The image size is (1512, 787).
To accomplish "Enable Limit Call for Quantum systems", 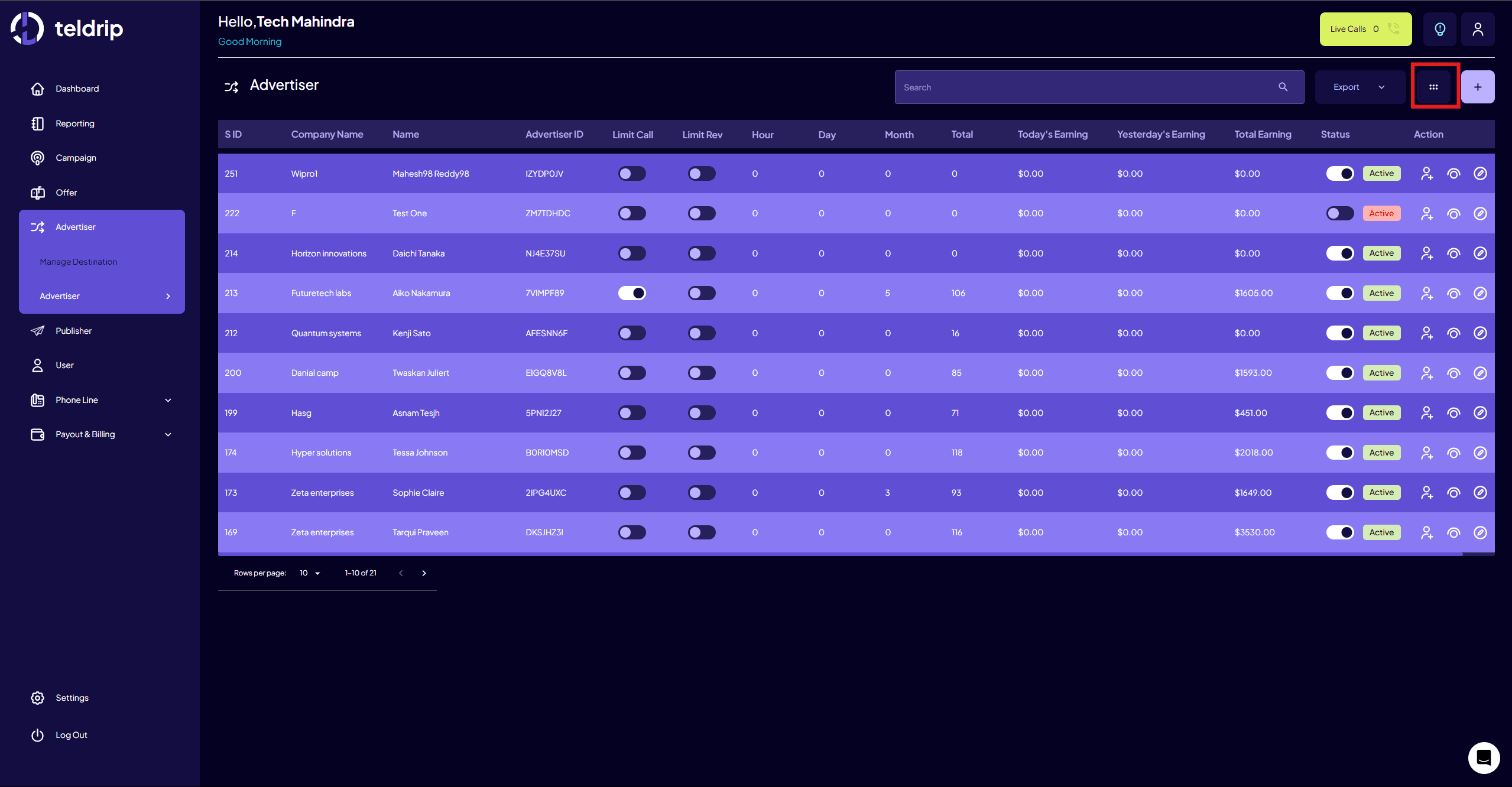I will 631,333.
